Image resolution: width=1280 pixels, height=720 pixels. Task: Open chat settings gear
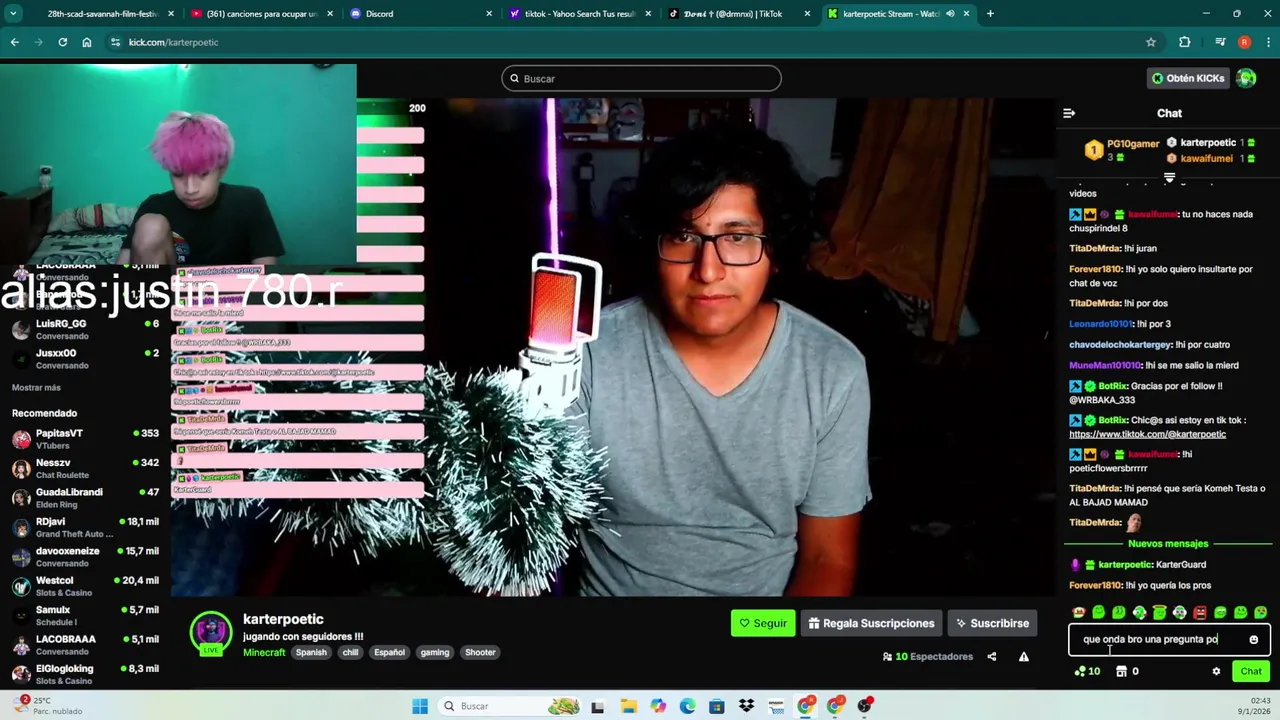pos(1216,671)
